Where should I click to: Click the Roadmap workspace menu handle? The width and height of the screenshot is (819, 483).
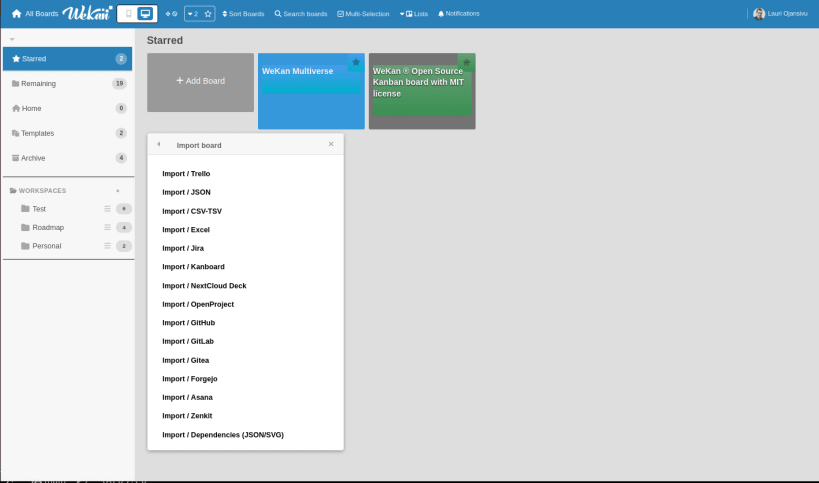(x=107, y=228)
